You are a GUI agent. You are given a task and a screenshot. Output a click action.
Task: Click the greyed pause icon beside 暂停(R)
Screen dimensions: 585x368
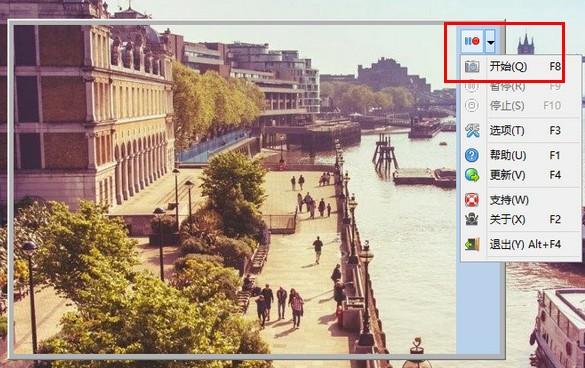click(472, 87)
